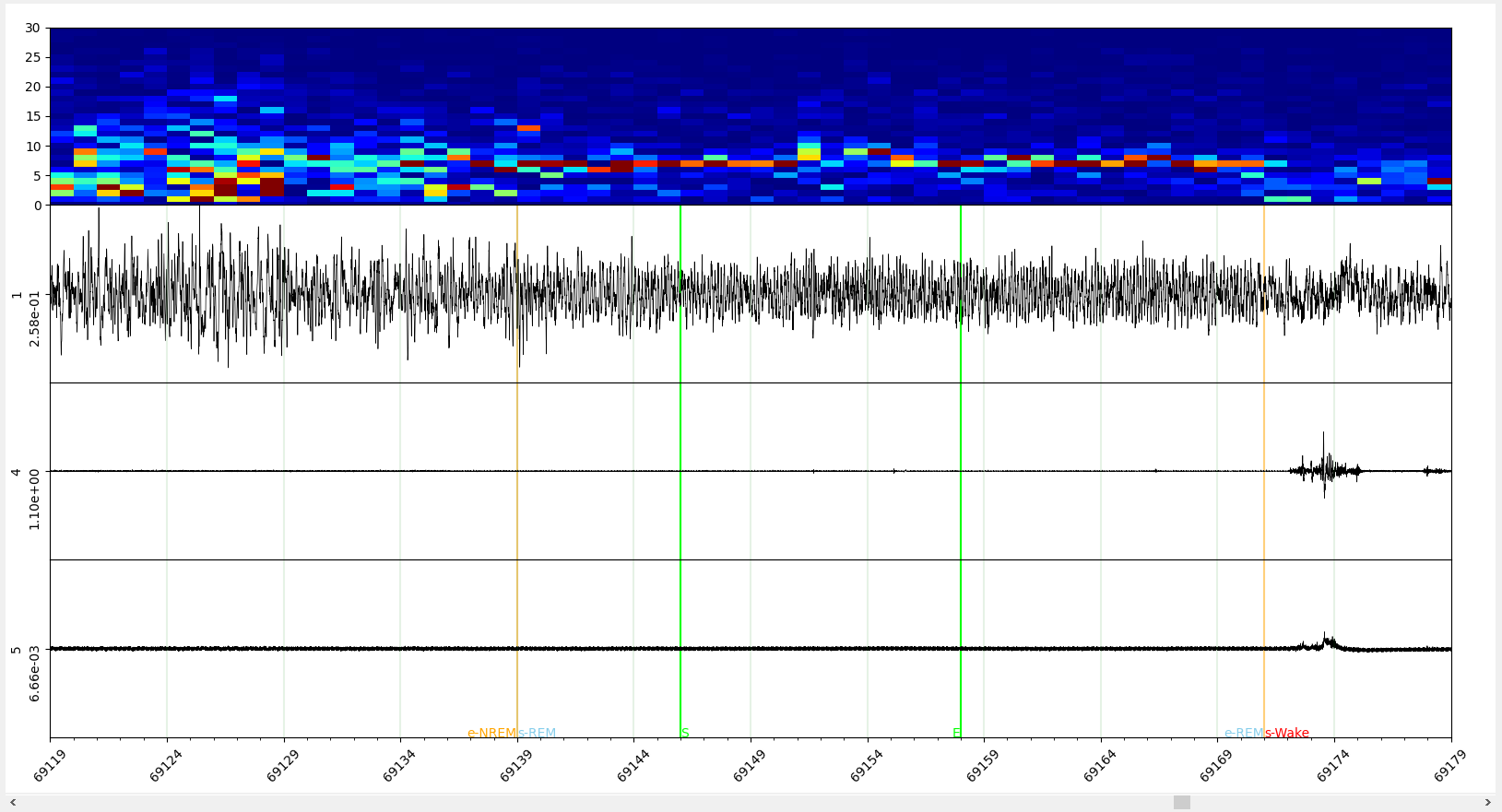Click spectrogram frequency tick 15

coord(33,117)
